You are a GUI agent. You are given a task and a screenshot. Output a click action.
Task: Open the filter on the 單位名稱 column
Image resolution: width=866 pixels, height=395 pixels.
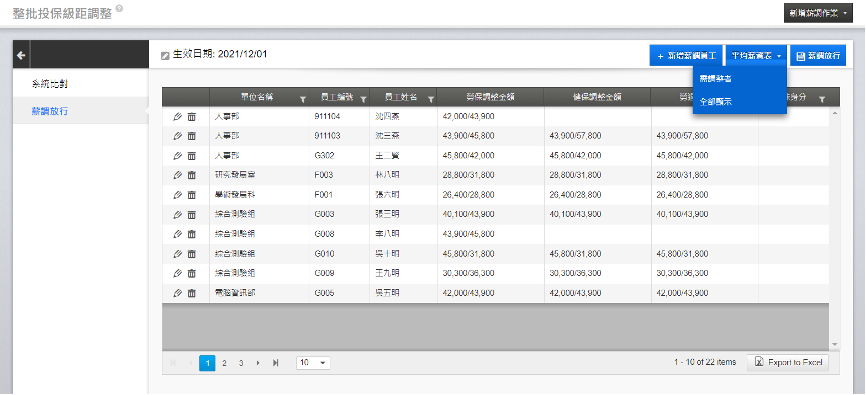click(303, 99)
